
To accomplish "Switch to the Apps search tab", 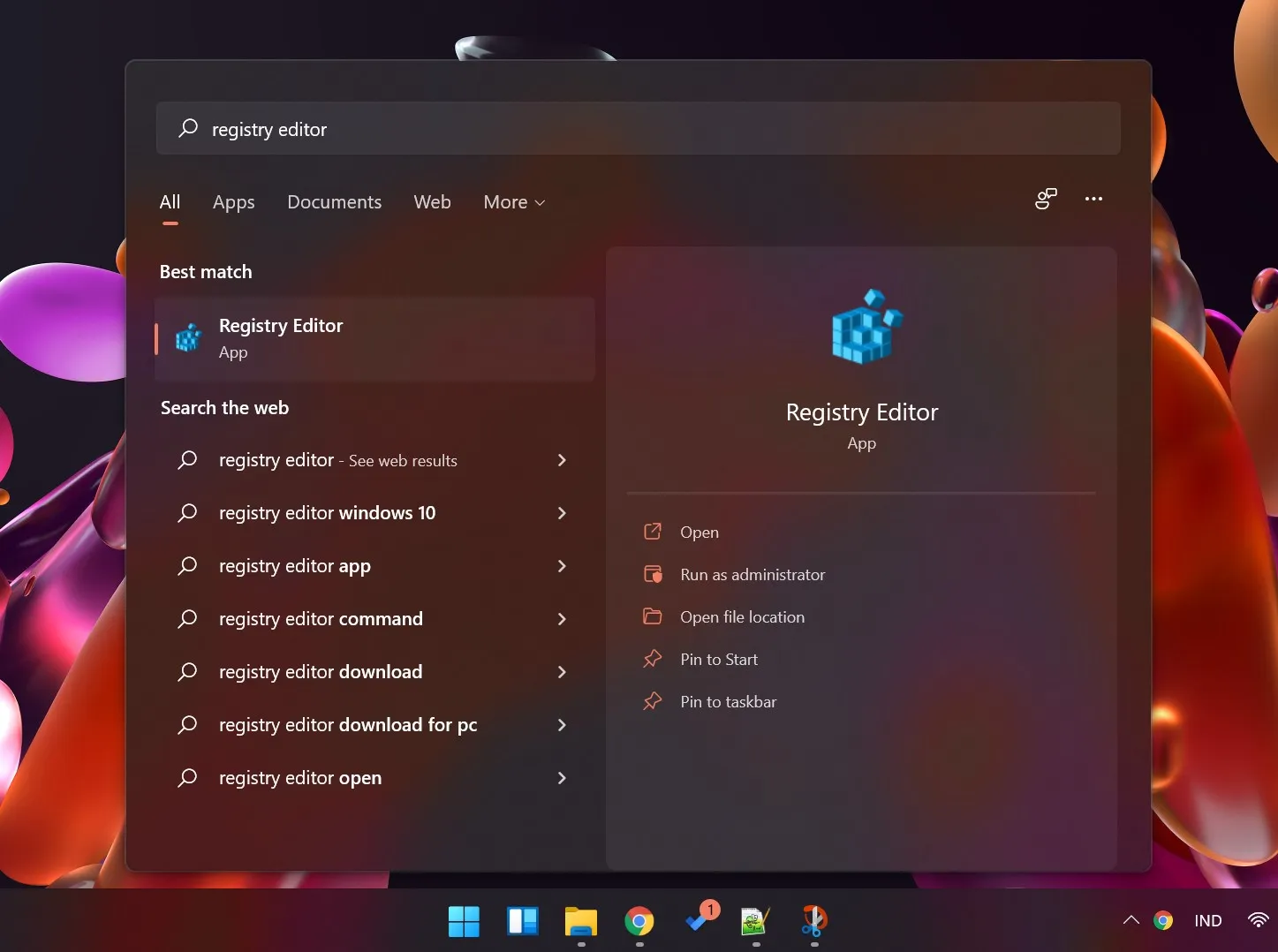I will [x=233, y=201].
